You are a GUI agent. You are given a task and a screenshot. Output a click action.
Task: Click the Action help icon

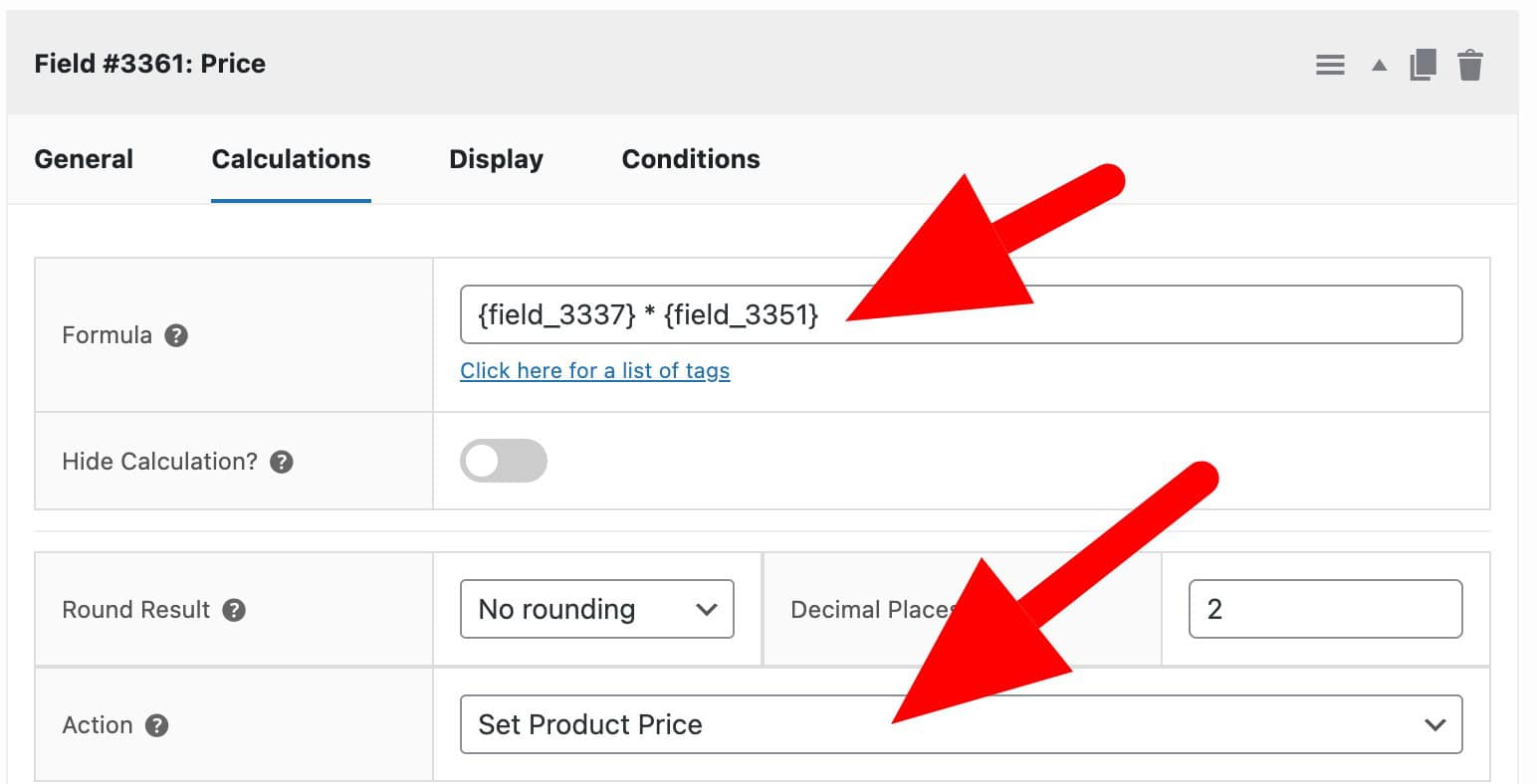click(x=155, y=725)
